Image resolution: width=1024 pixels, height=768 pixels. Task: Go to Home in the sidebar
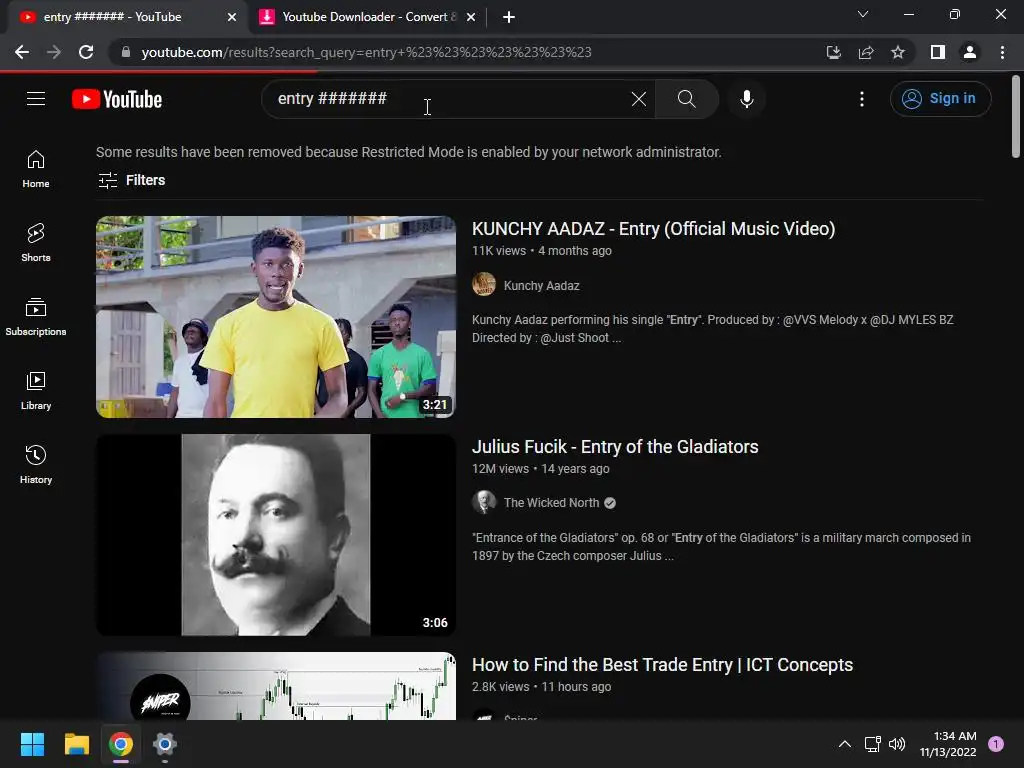[36, 169]
